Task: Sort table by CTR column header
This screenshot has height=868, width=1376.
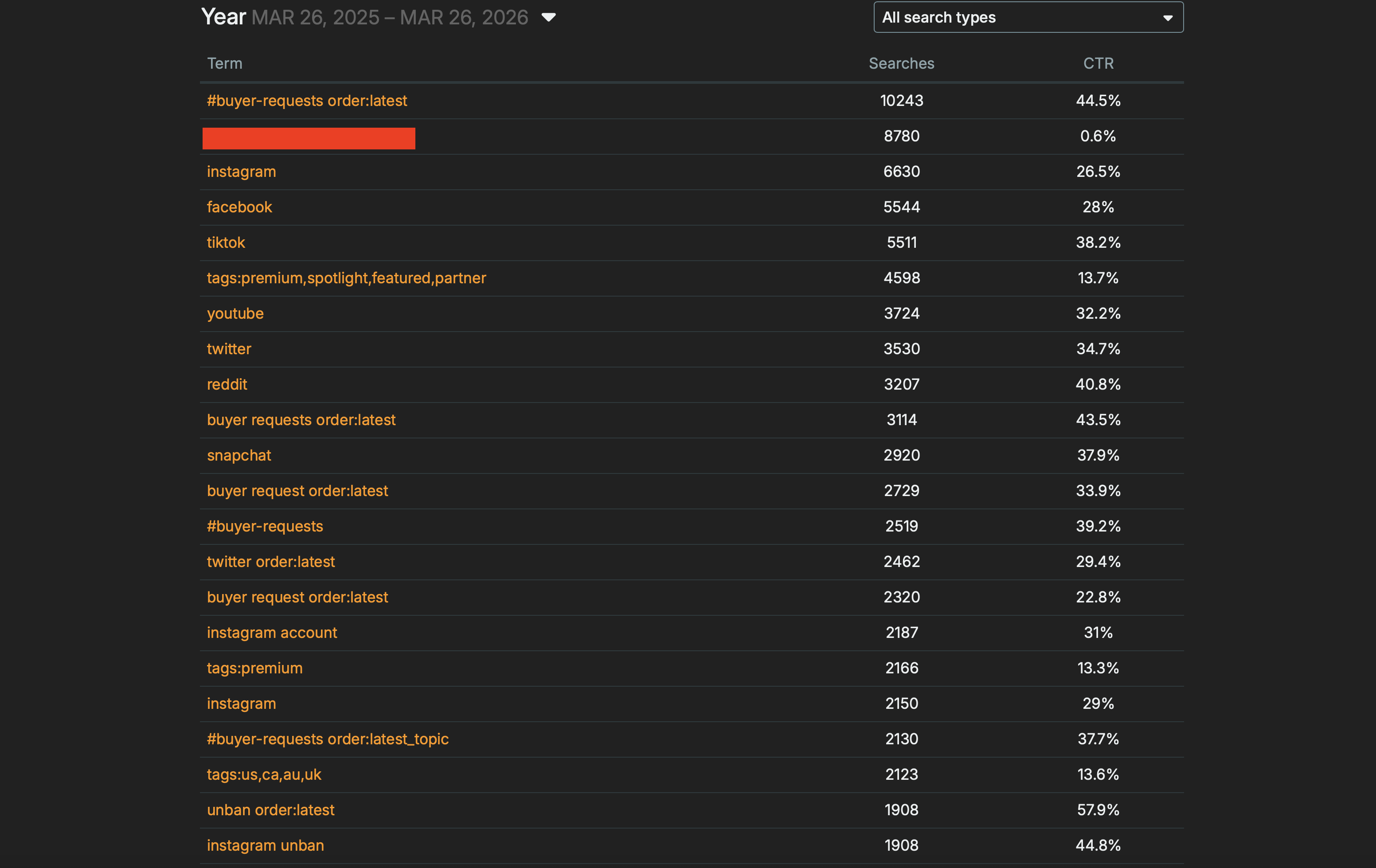Action: [1098, 63]
